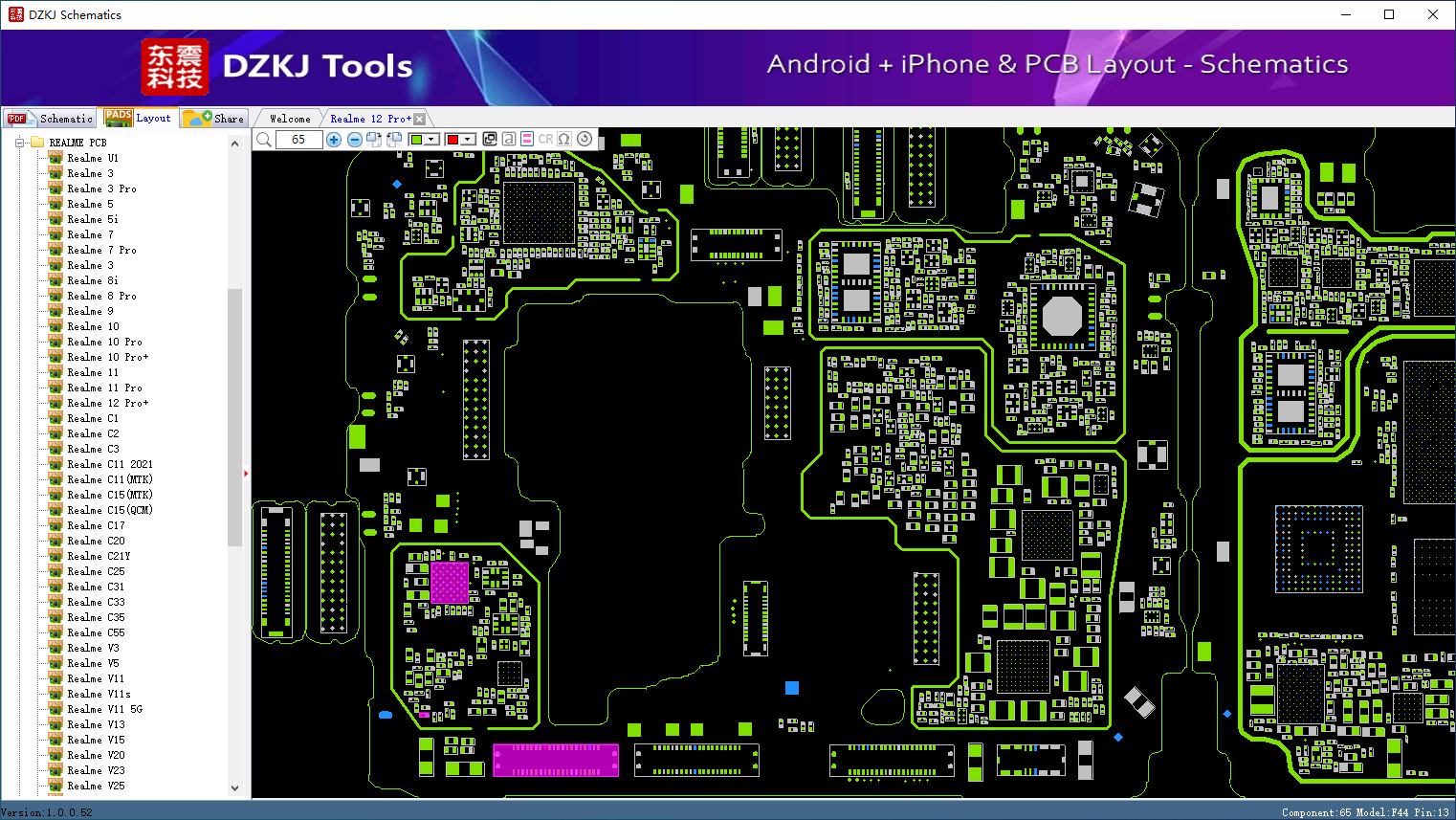Click the tree scrollbar up arrow

click(235, 144)
